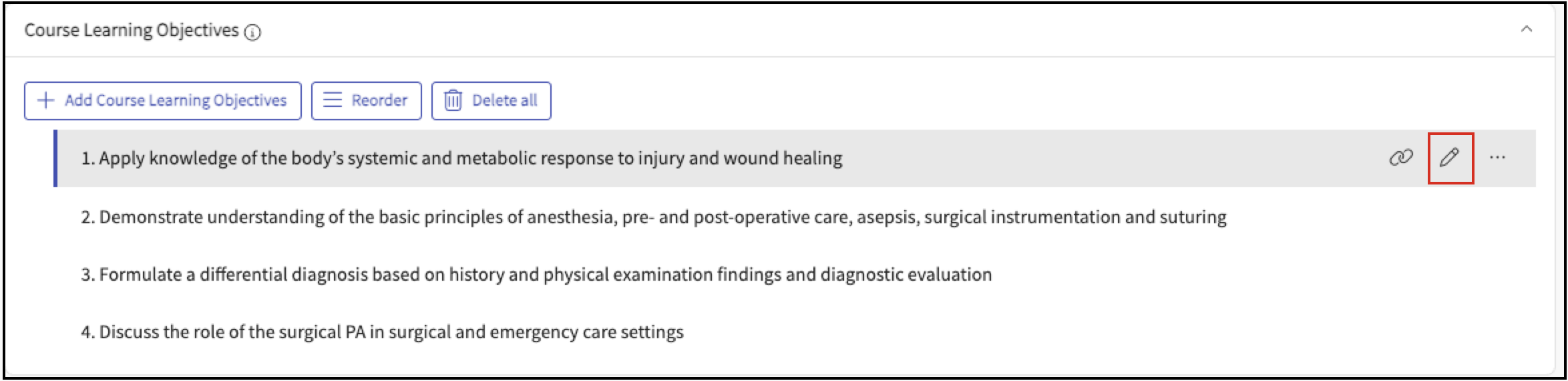The width and height of the screenshot is (1568, 381).
Task: Click the trash can icon in Delete all
Action: pos(453,100)
